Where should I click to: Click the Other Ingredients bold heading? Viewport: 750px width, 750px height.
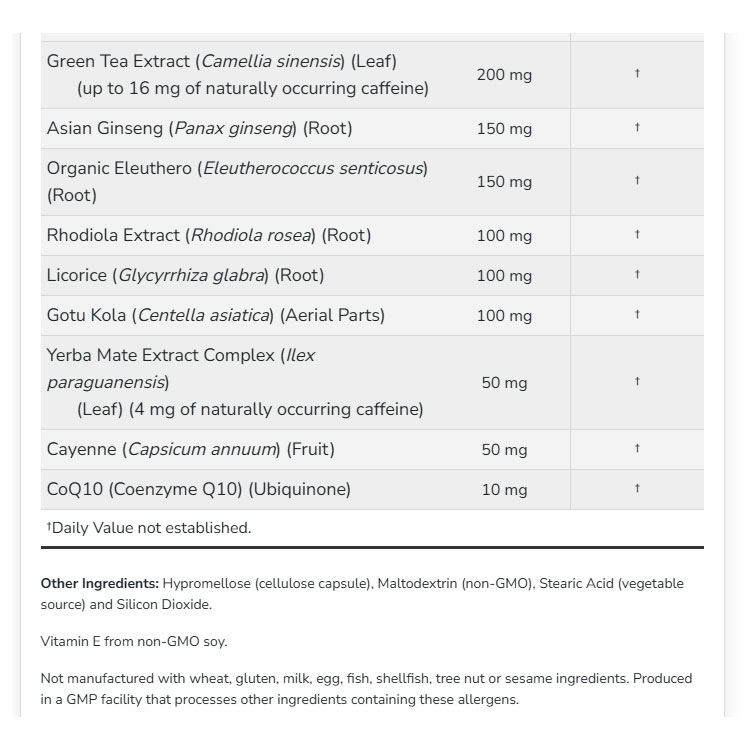pyautogui.click(x=99, y=584)
